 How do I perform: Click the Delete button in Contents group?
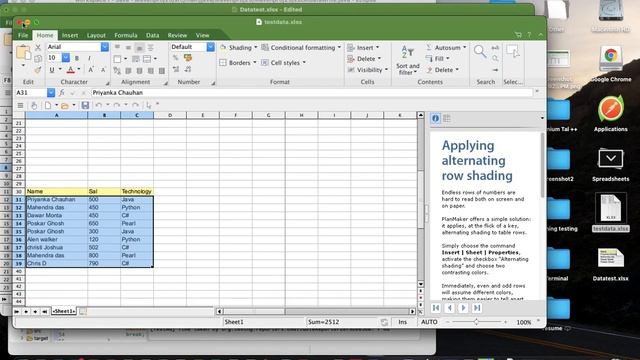442,70
